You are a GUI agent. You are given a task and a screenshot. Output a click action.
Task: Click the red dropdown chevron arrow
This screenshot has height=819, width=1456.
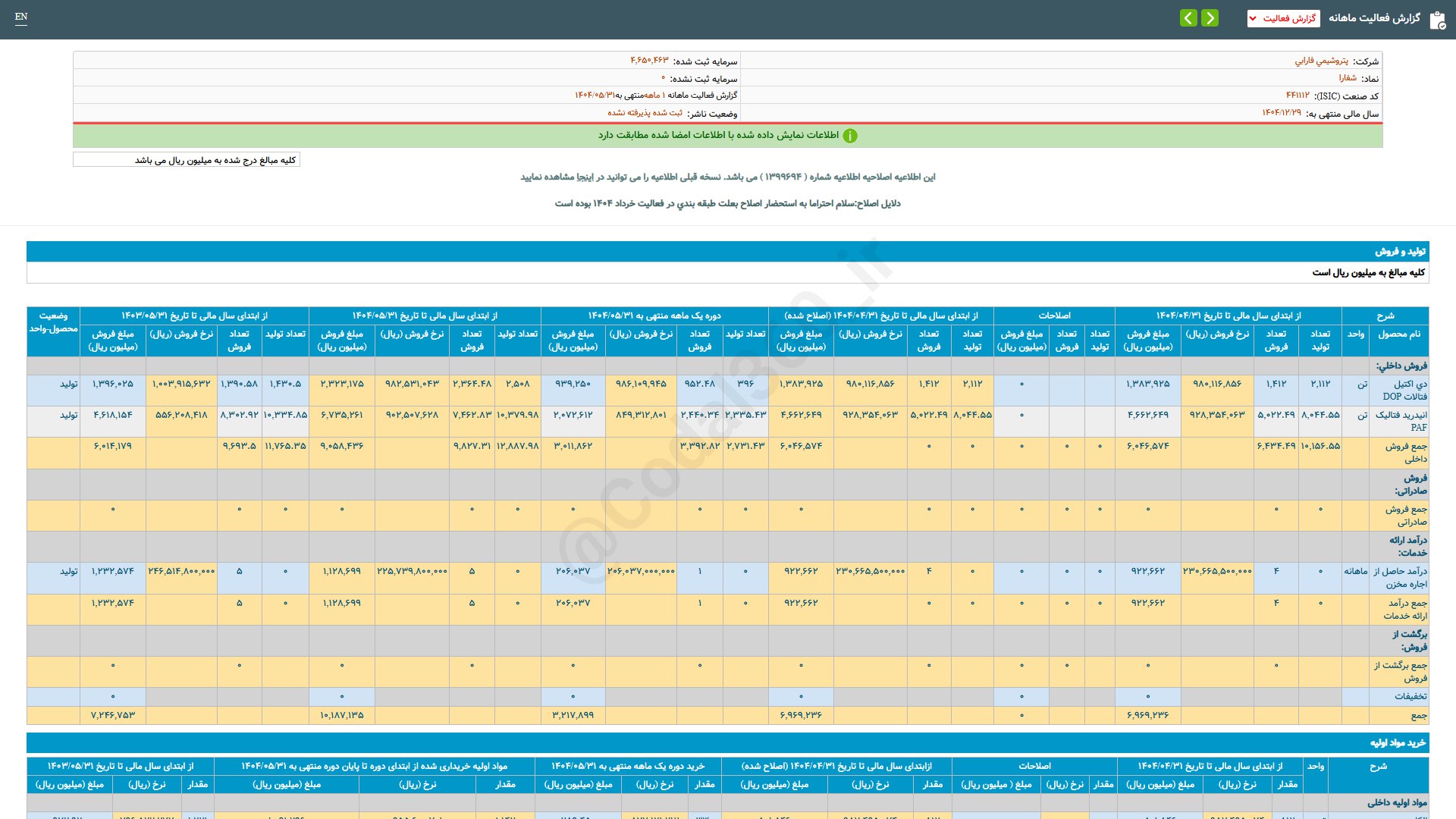1253,18
